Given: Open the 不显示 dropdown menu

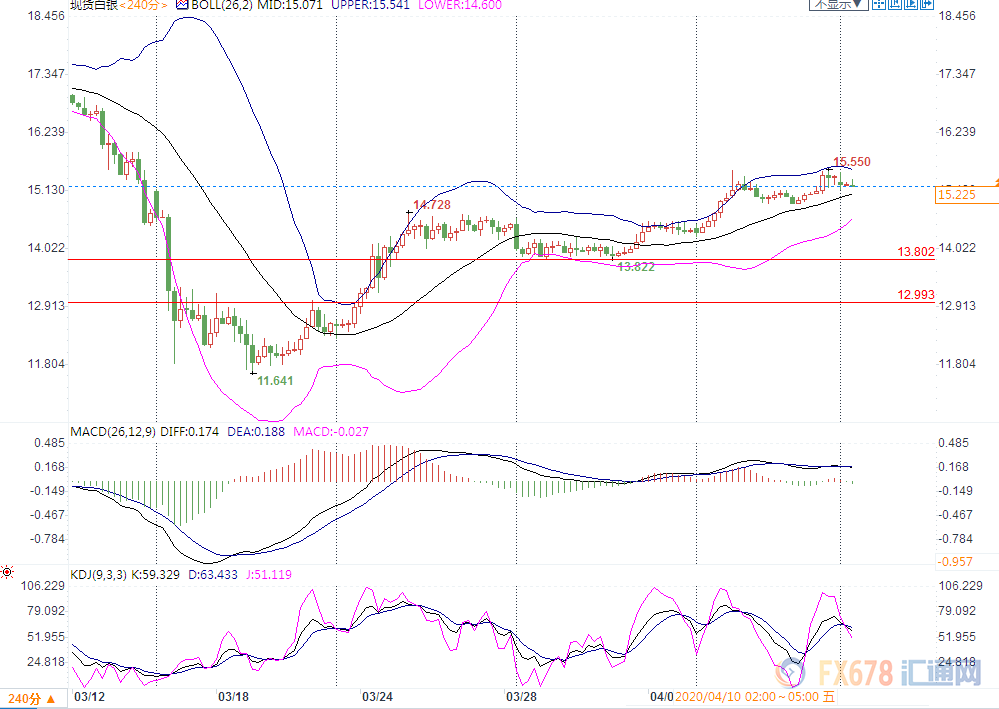Looking at the screenshot, I should 839,4.
